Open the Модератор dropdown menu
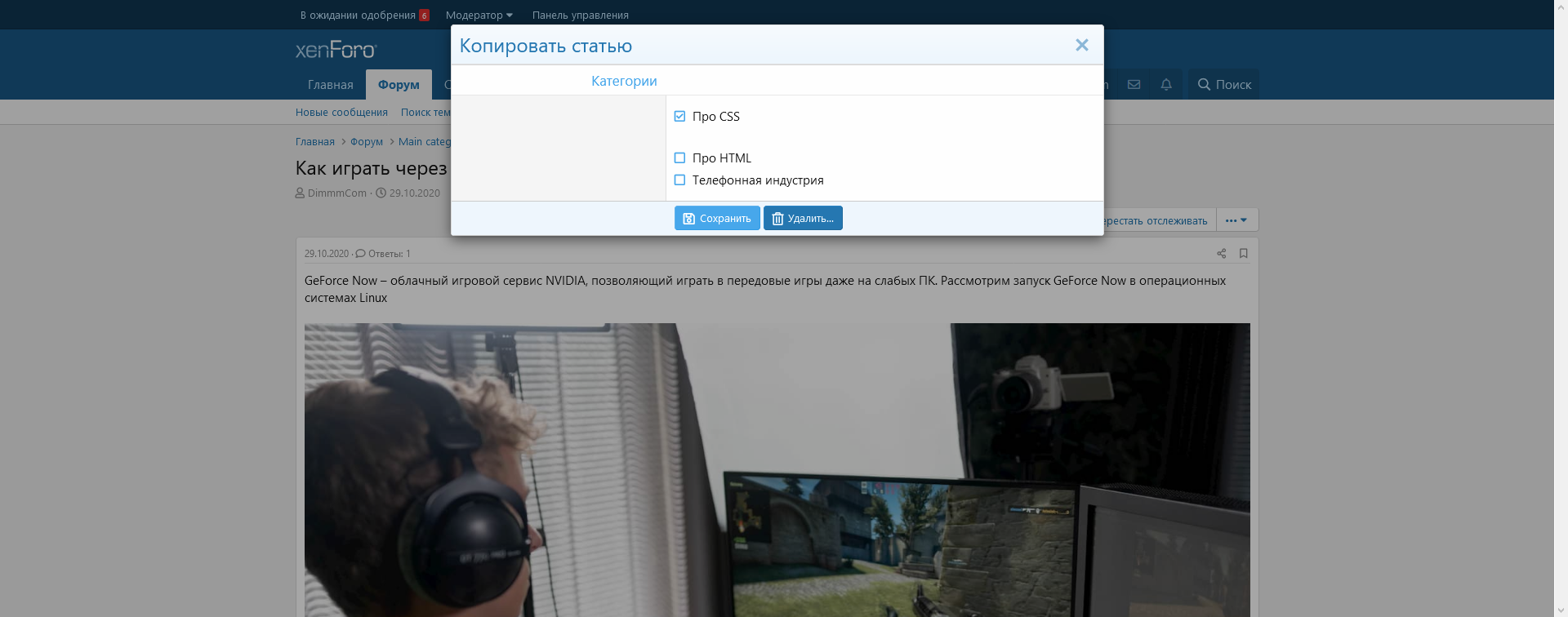This screenshot has height=617, width=1568. pyautogui.click(x=479, y=15)
